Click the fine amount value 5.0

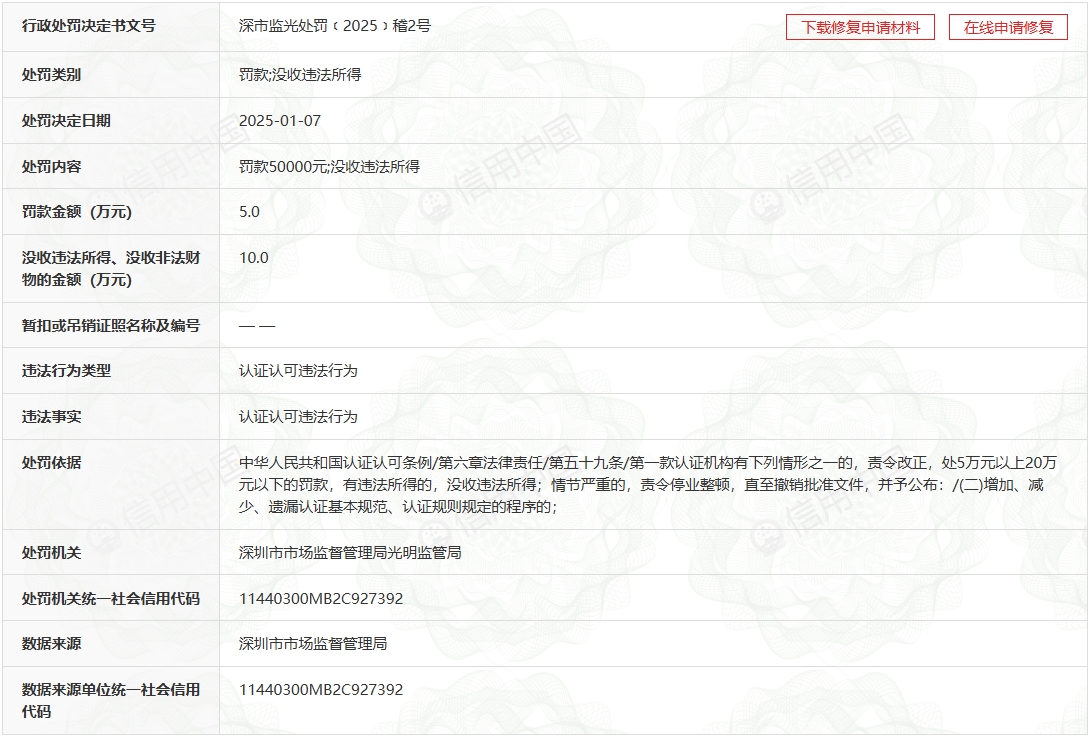pos(249,211)
